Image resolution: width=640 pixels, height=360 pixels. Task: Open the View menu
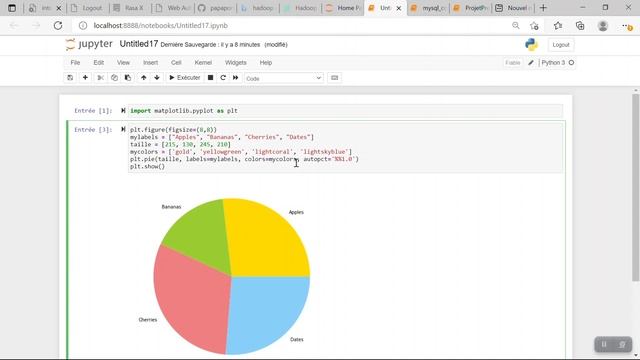click(123, 62)
